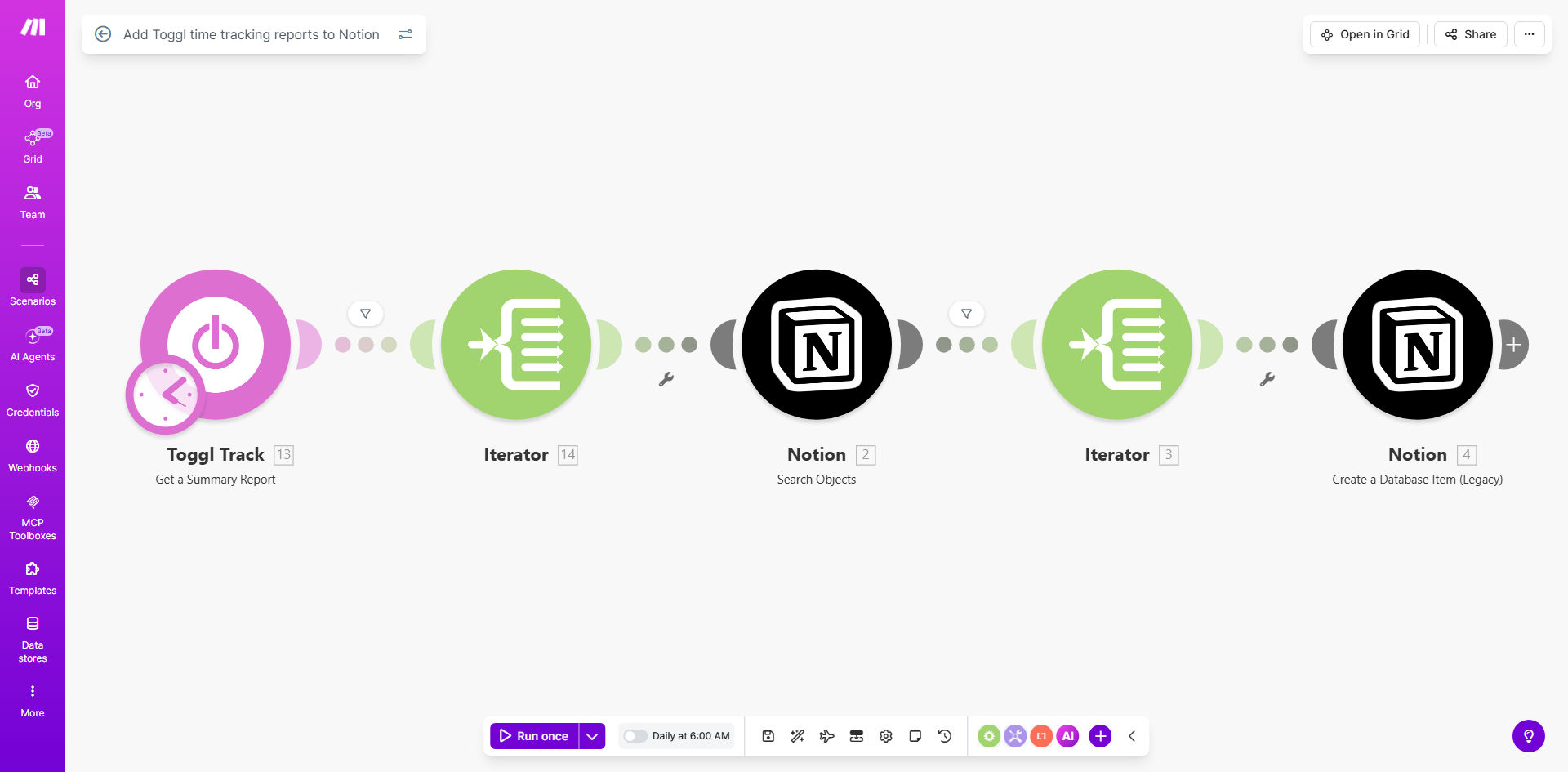Open the AI tools icon
1568x772 pixels.
pos(1067,736)
